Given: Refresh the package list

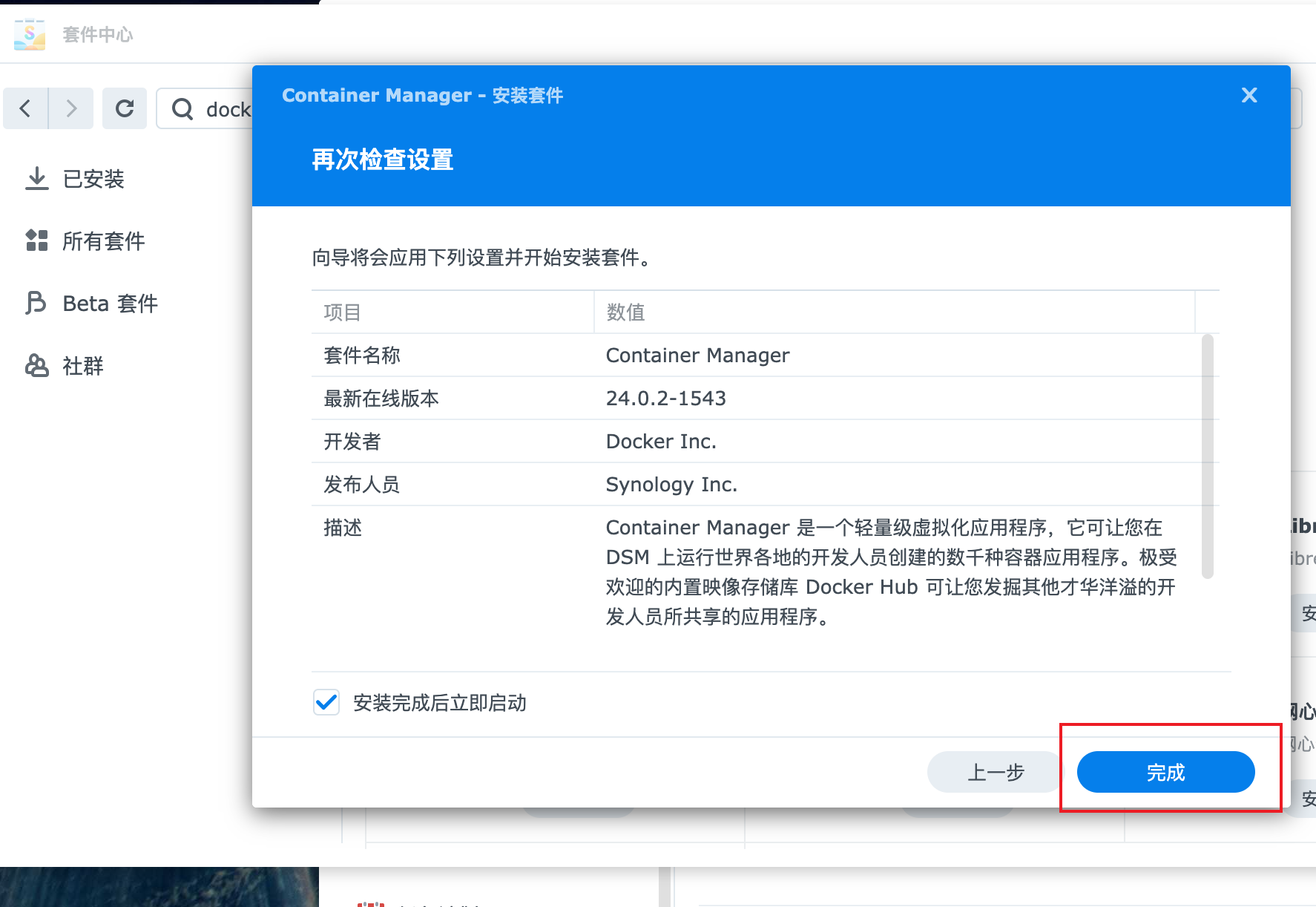Looking at the screenshot, I should click(x=124, y=108).
